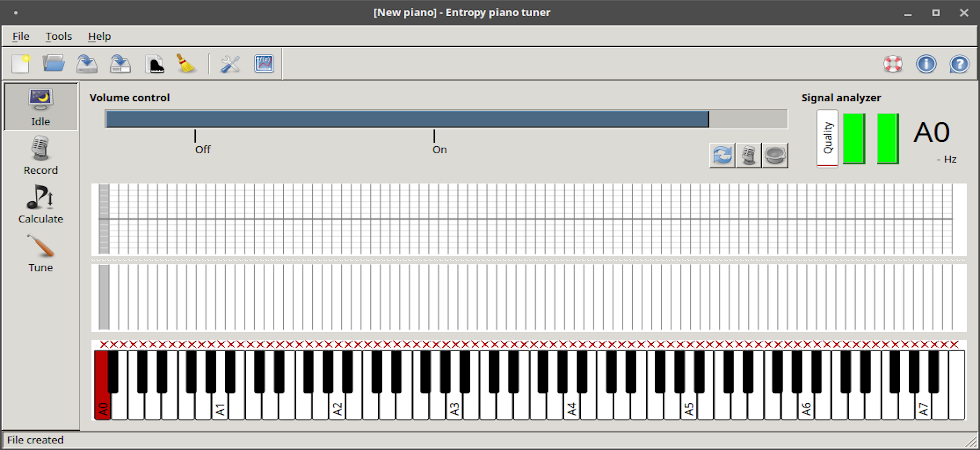Click the tuning curve grid graph
Viewport: 980px width, 450px height.
(529, 219)
